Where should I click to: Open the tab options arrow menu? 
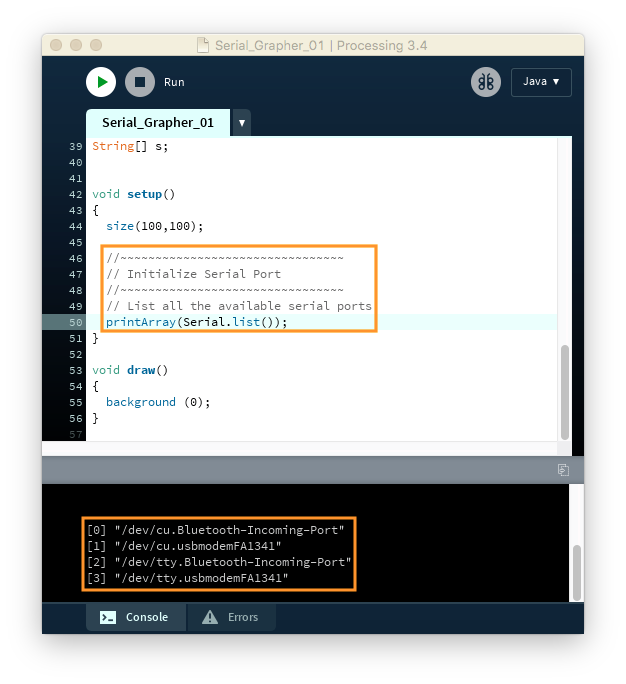click(x=242, y=123)
